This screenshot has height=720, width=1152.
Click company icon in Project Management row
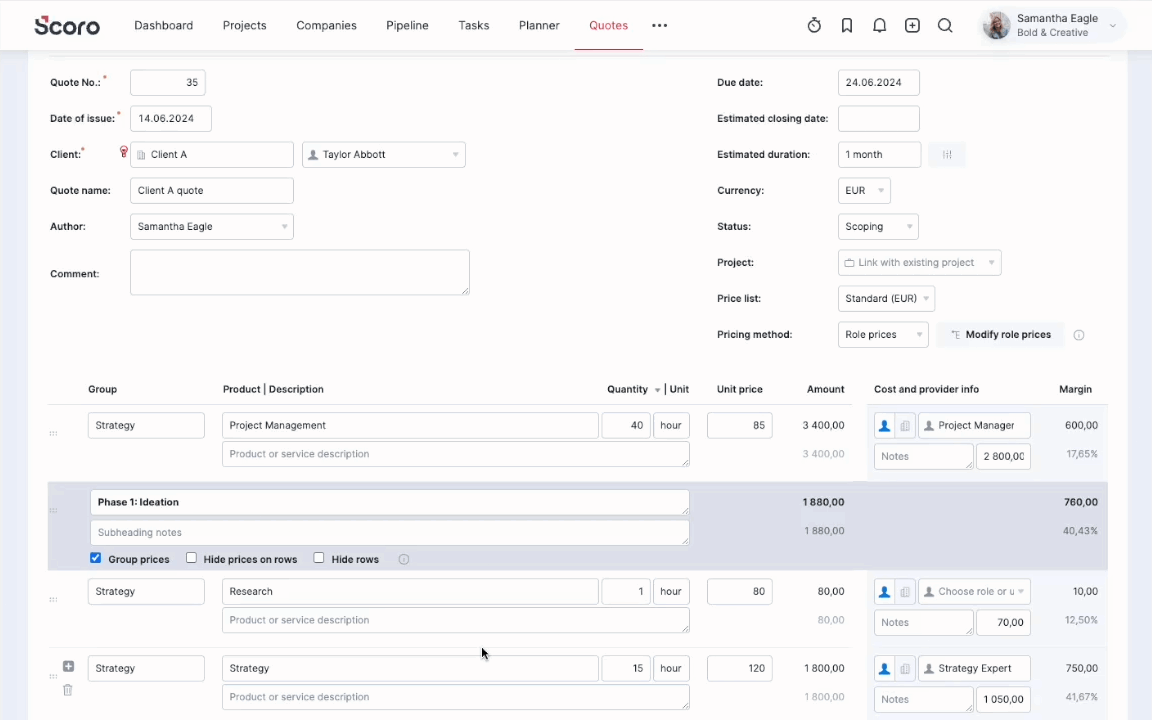click(x=905, y=425)
